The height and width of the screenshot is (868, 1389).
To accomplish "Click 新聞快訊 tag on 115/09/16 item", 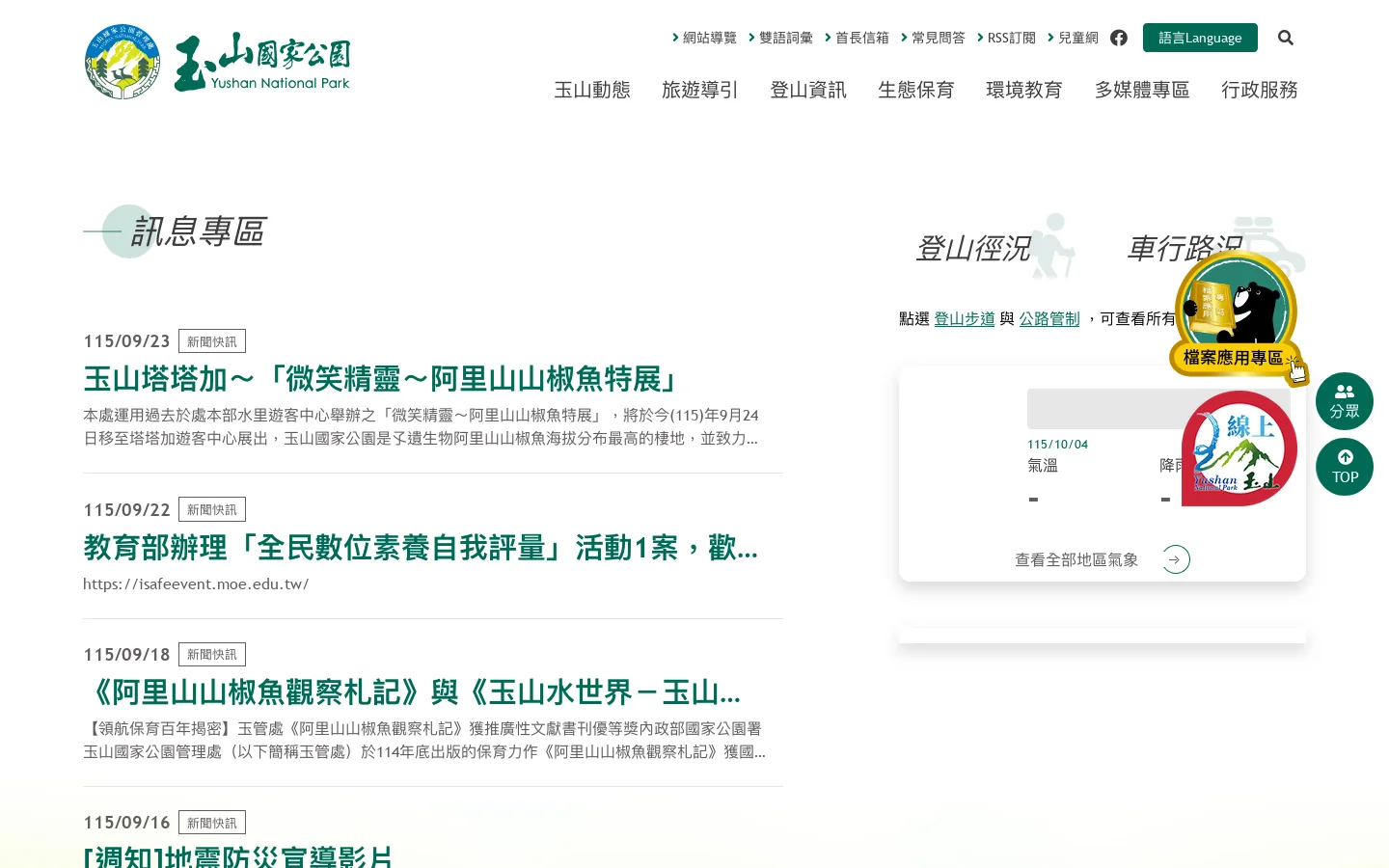I will point(212,823).
